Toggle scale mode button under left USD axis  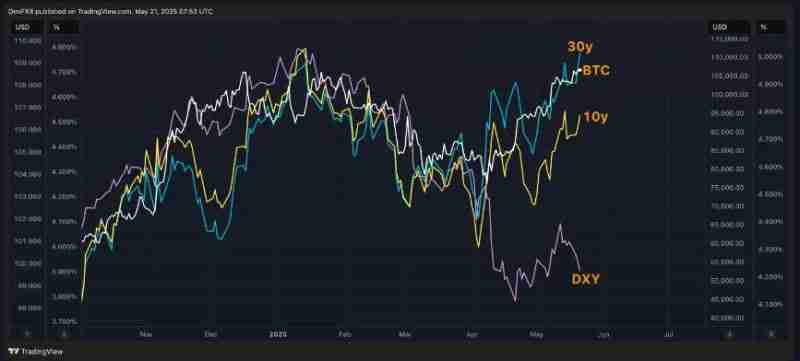click(x=27, y=334)
